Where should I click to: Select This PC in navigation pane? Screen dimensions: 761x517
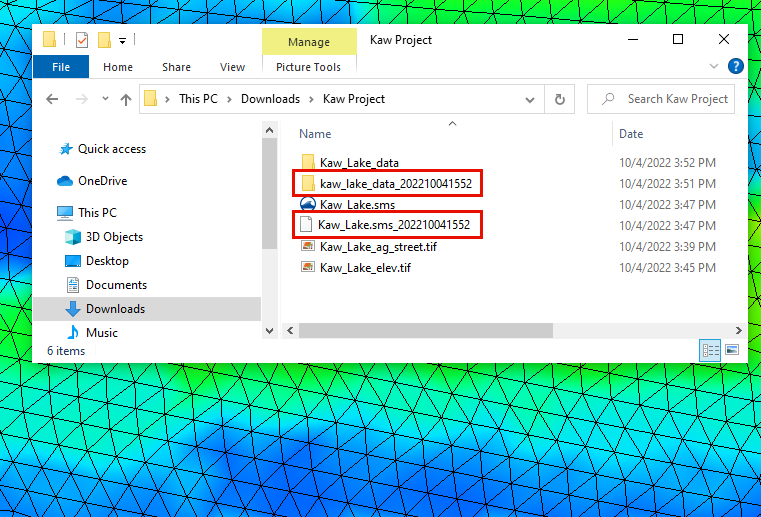click(97, 213)
